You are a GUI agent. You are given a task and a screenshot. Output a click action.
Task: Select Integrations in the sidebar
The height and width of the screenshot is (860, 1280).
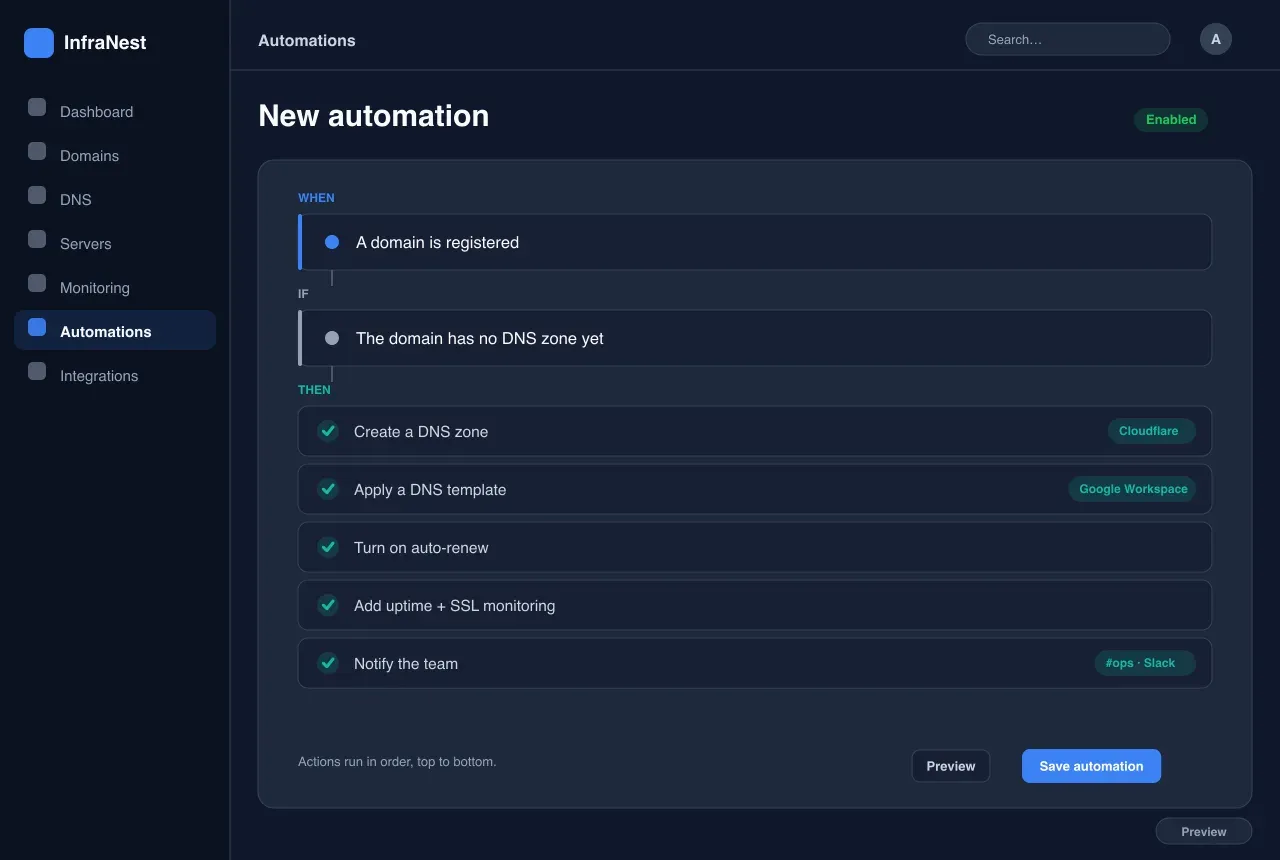click(115, 375)
